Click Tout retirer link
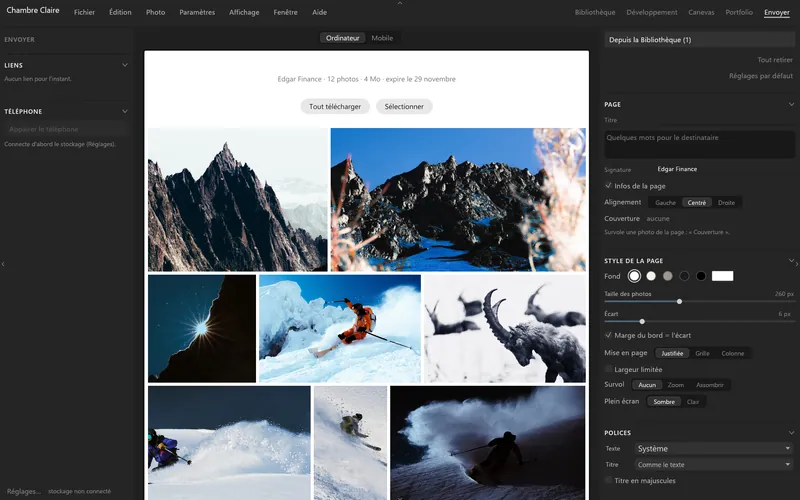Screen dimensions: 800x500 (x=775, y=60)
